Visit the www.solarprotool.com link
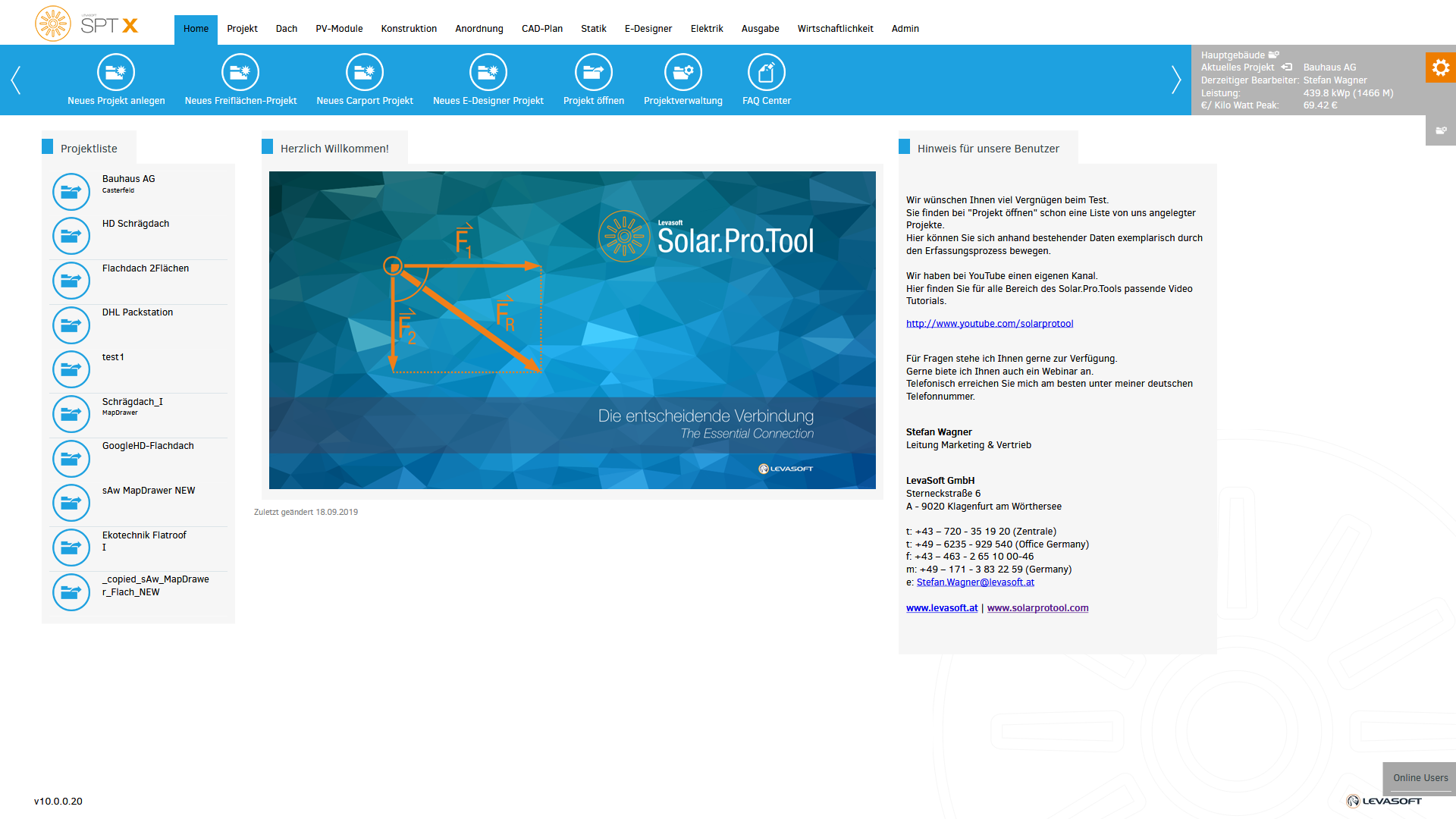The width and height of the screenshot is (1456, 819). pos(1037,608)
